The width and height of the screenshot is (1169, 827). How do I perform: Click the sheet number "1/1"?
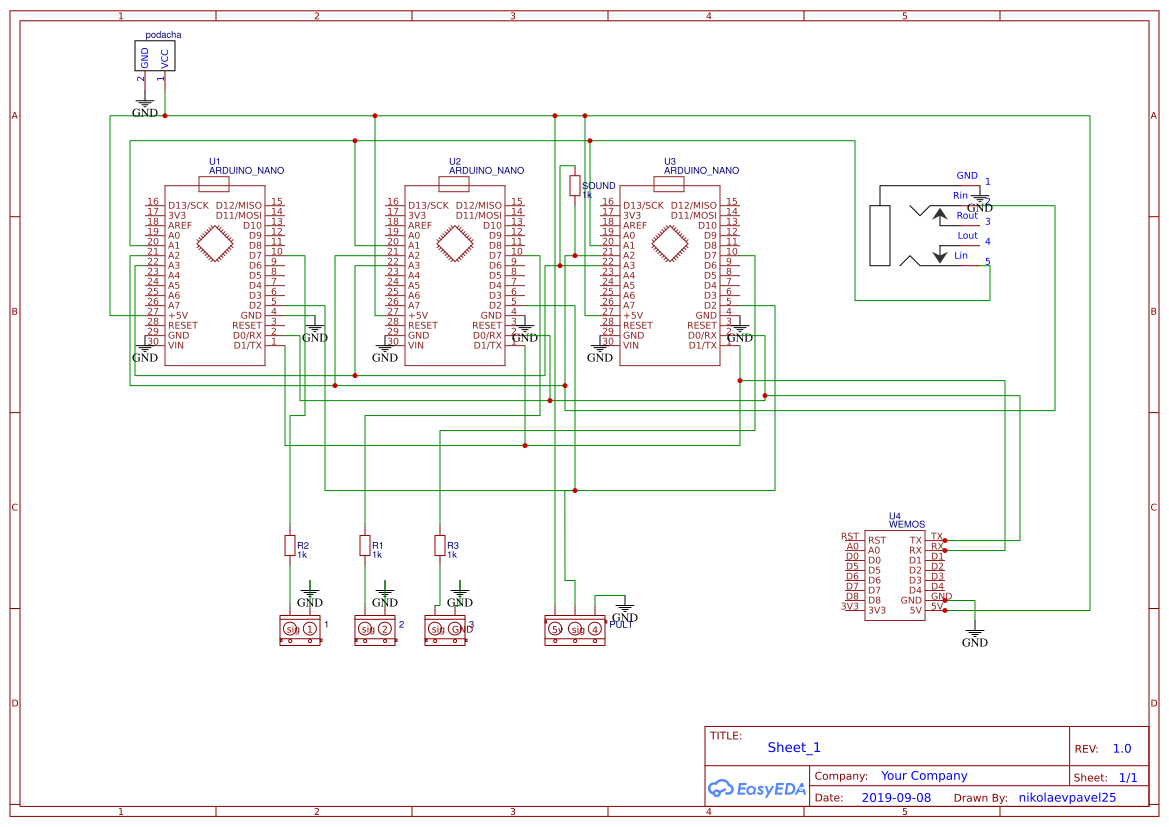tap(1128, 778)
